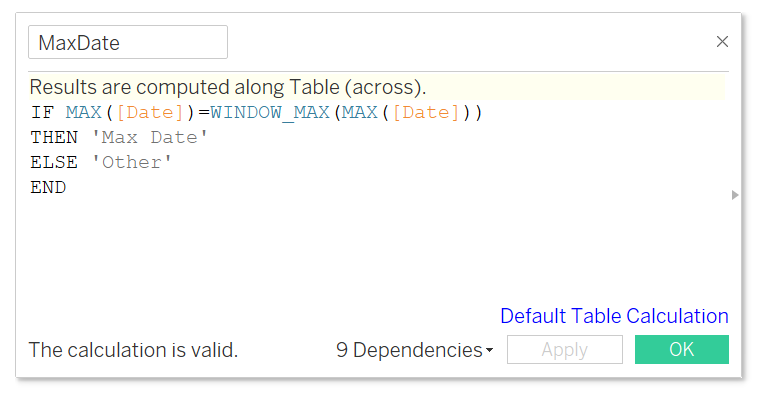Place cursor on the IF keyword
This screenshot has width=759, height=398.
[42, 112]
